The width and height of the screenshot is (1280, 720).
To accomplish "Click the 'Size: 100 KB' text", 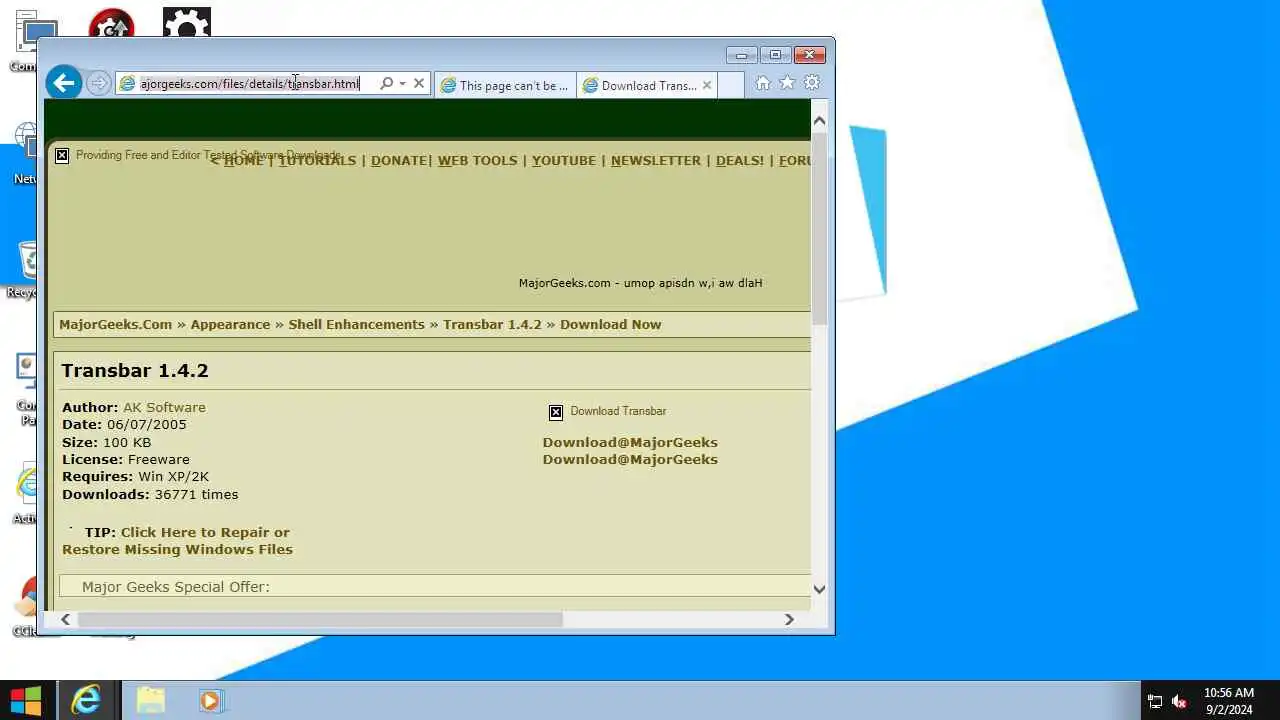I will point(107,442).
